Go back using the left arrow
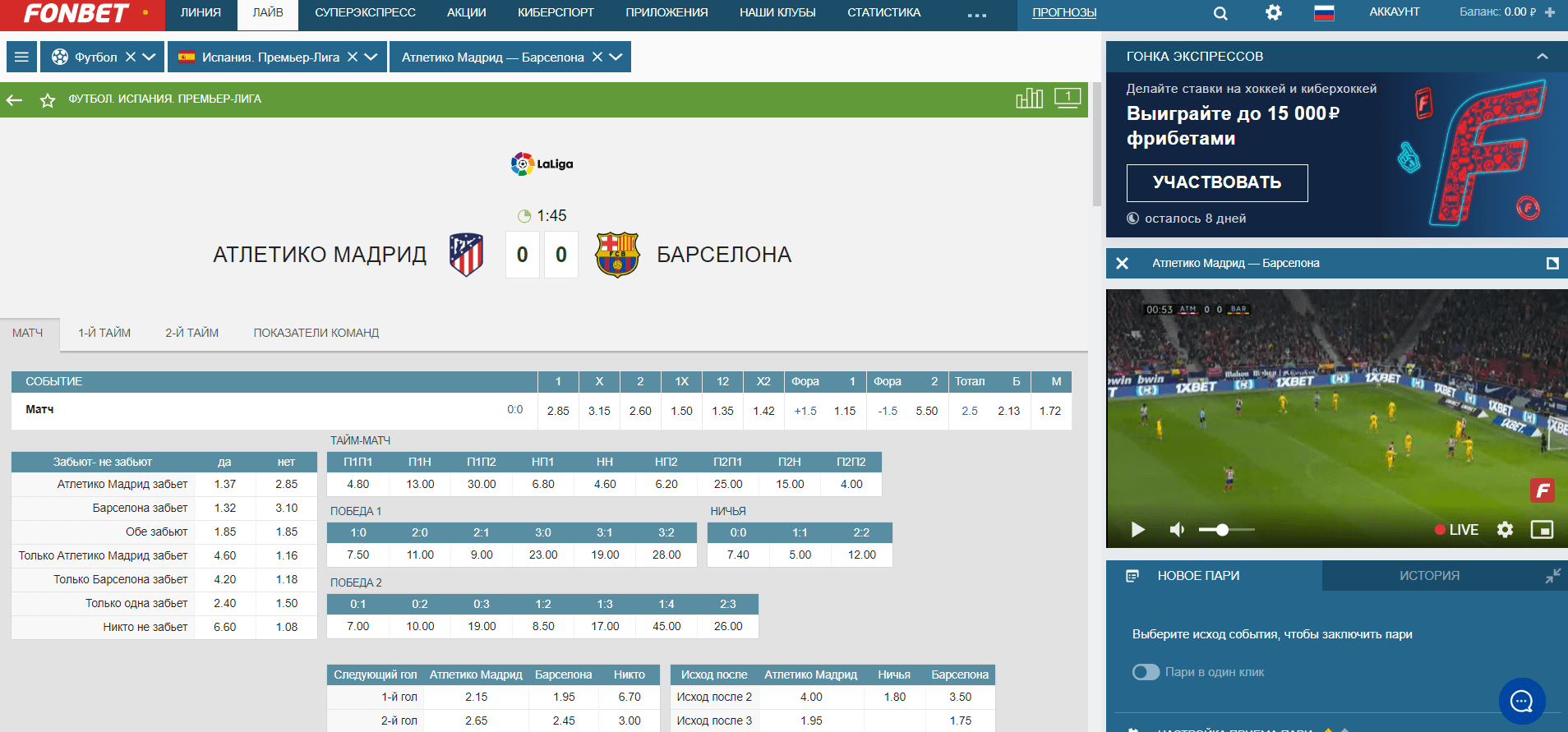1568x732 pixels. (x=14, y=100)
